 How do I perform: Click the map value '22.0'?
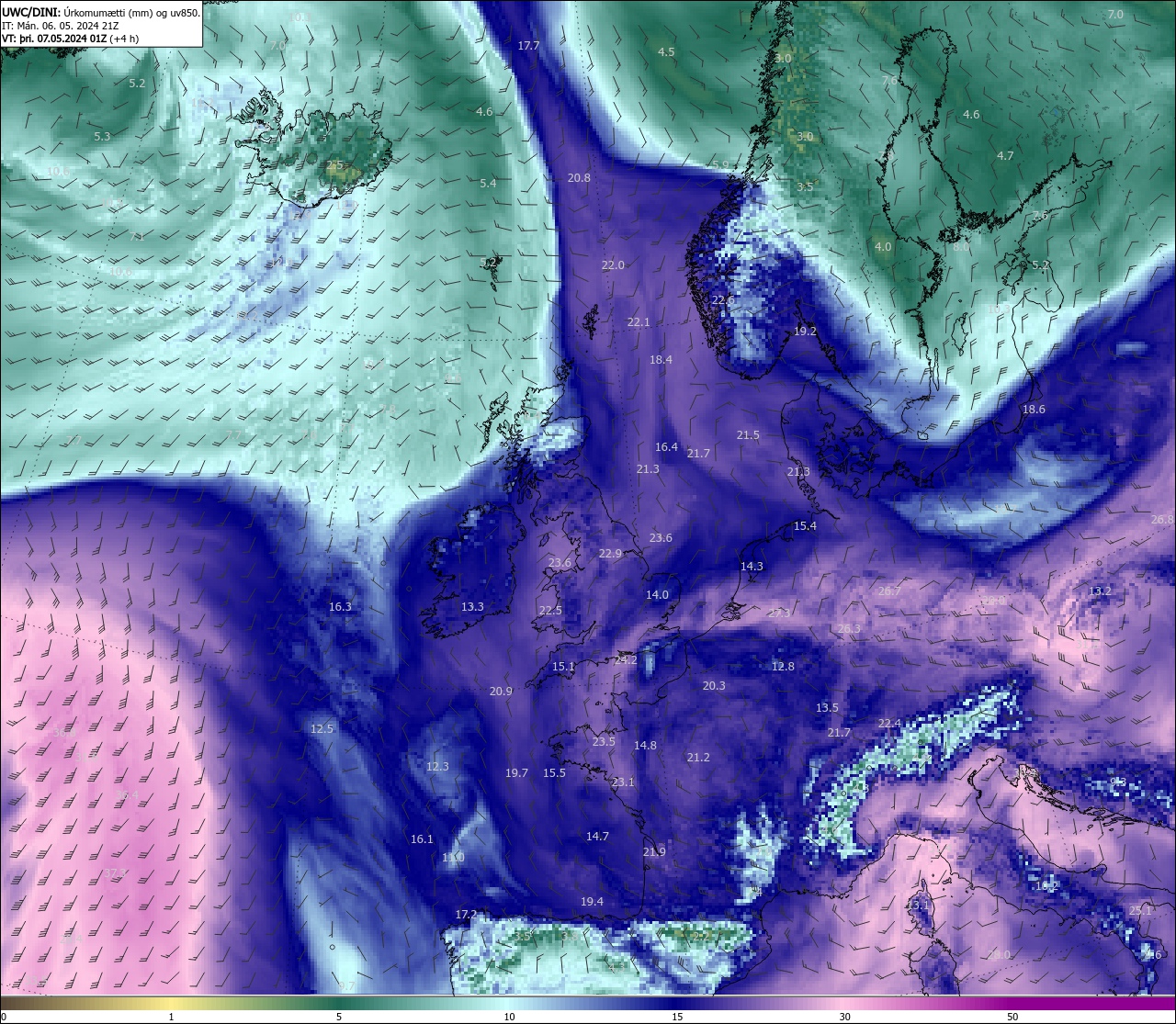tap(613, 264)
